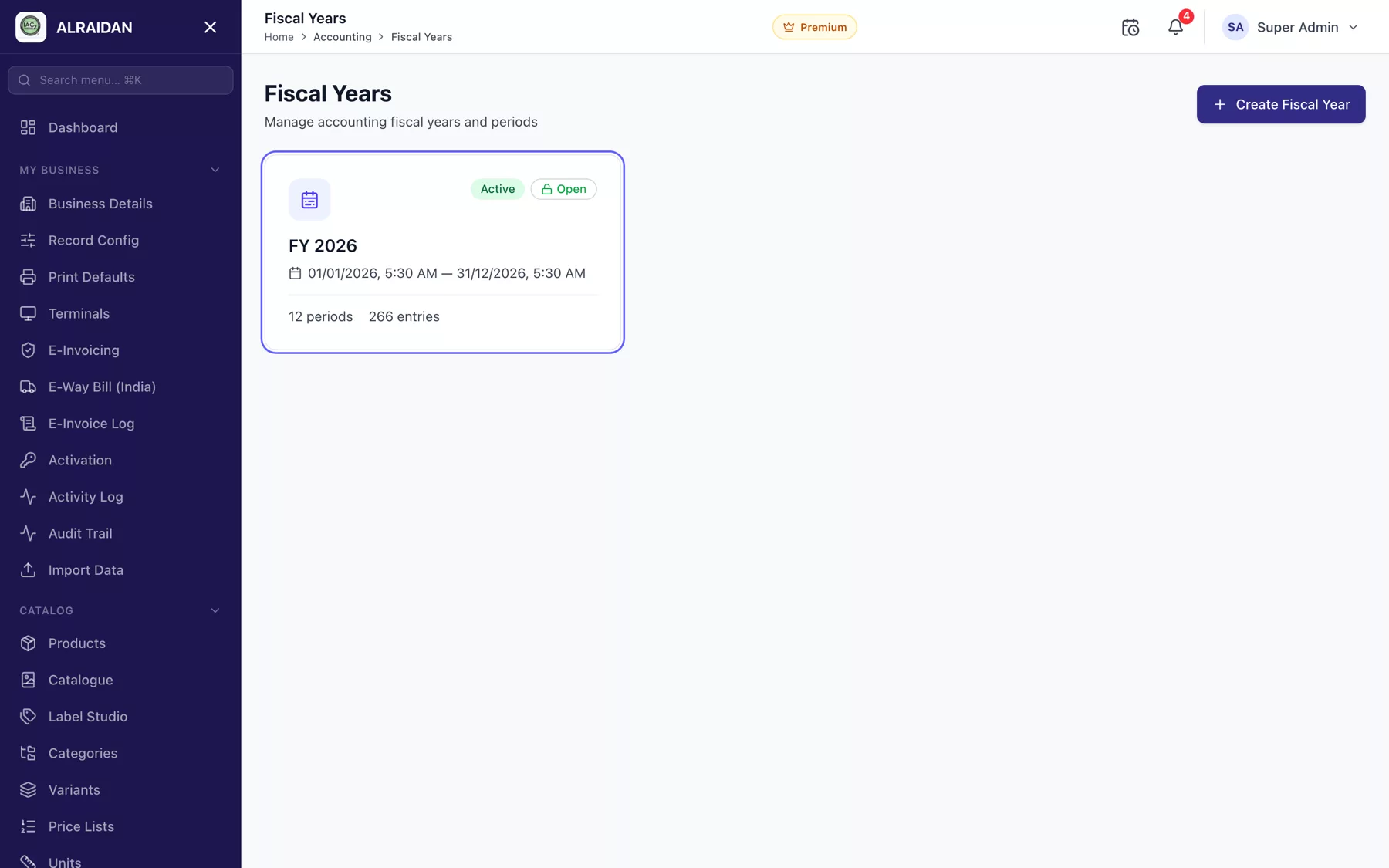
Task: Click the Fiscal Years breadcrumb
Action: [421, 37]
